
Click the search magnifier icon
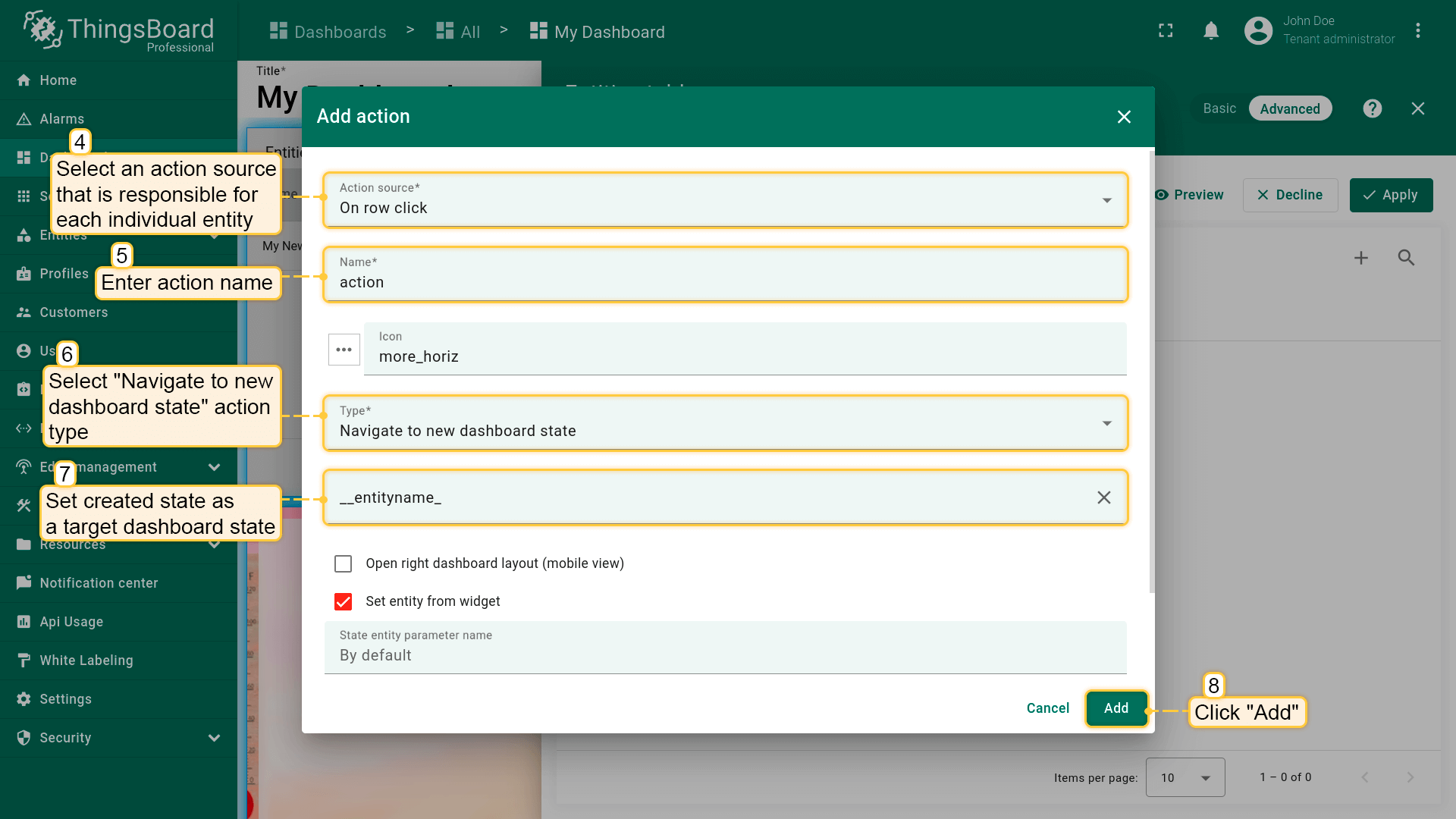click(1406, 258)
